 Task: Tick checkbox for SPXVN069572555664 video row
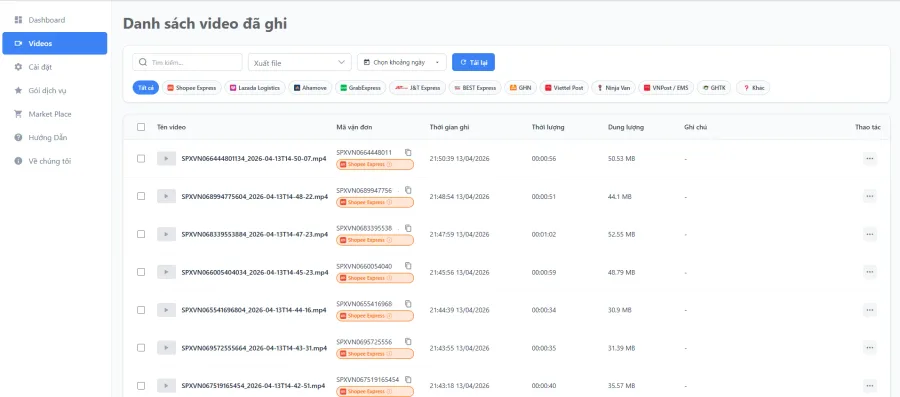141,348
